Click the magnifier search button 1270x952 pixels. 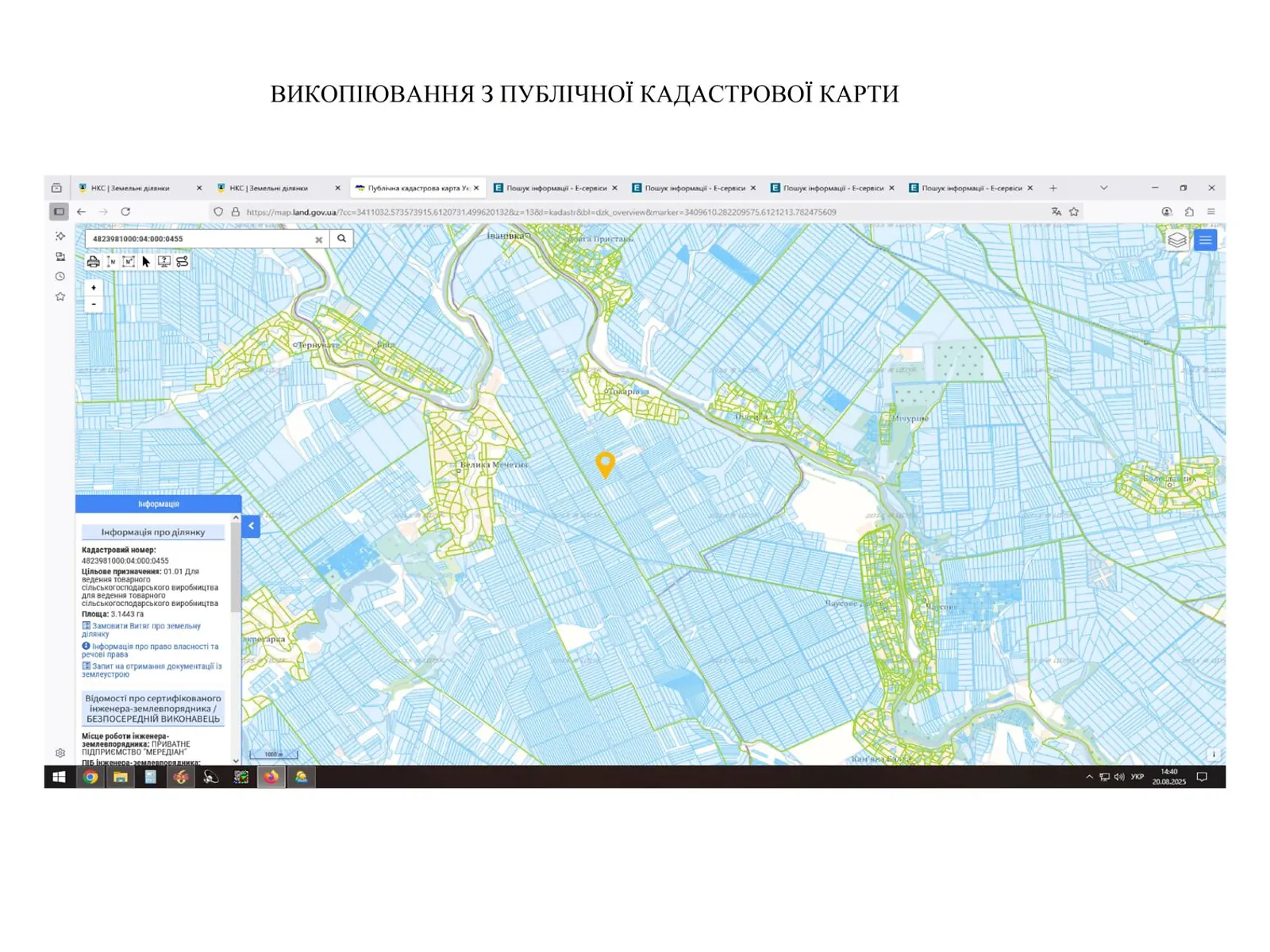click(x=341, y=239)
